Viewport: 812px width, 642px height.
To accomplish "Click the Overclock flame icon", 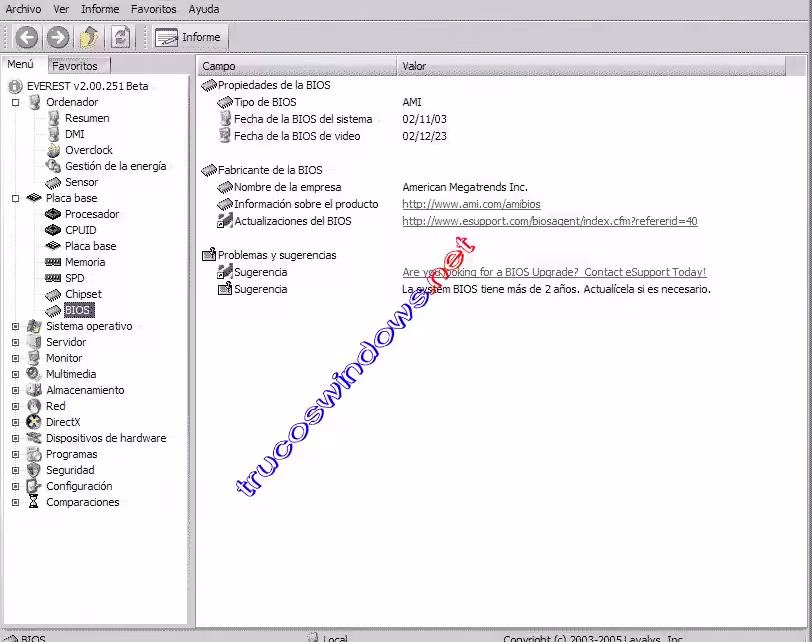I will (x=53, y=150).
